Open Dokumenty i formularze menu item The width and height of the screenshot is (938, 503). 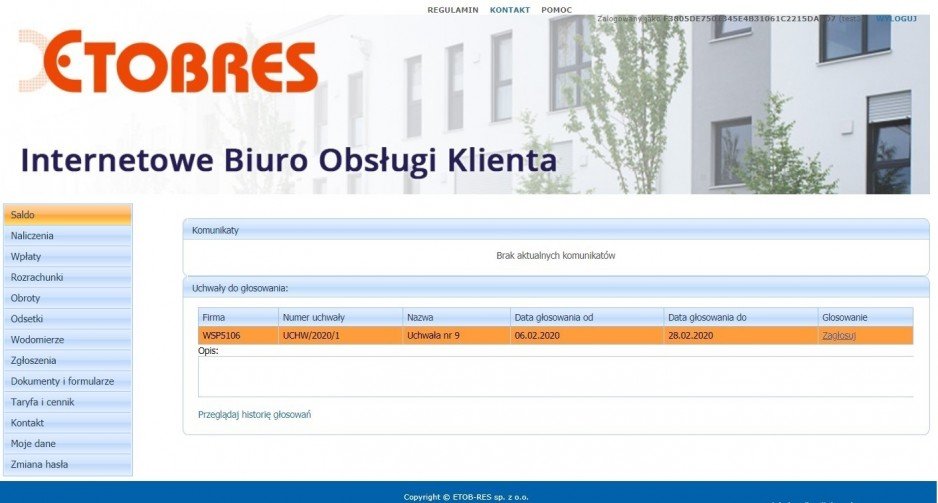68,381
